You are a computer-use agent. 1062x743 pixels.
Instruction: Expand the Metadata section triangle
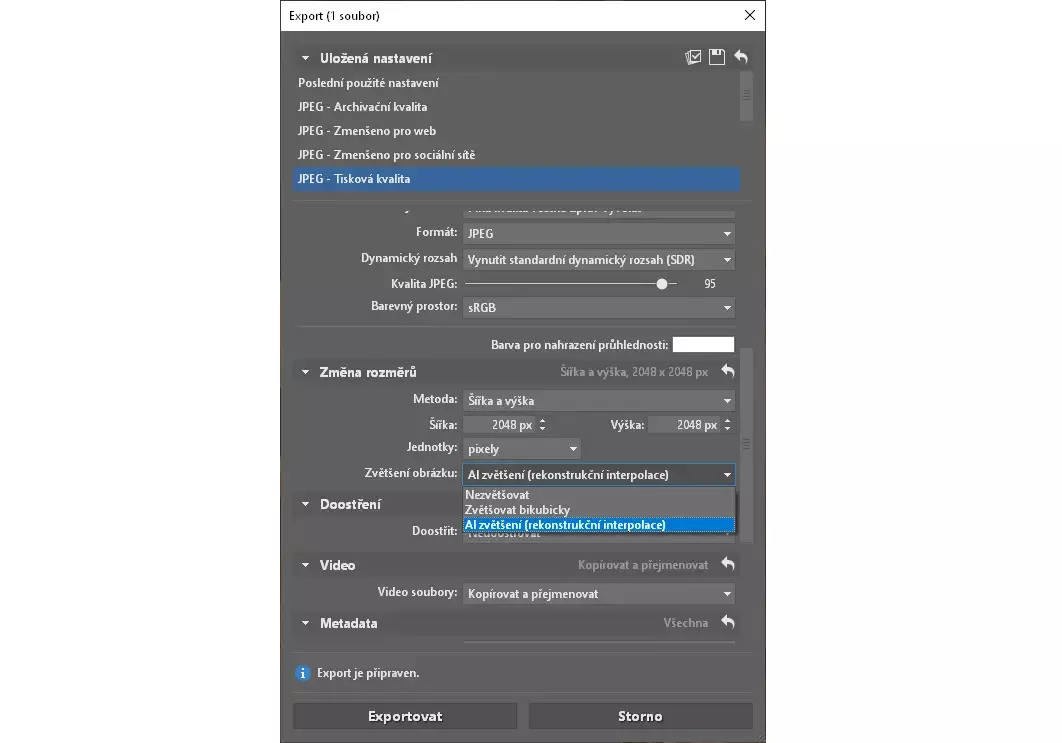point(306,623)
